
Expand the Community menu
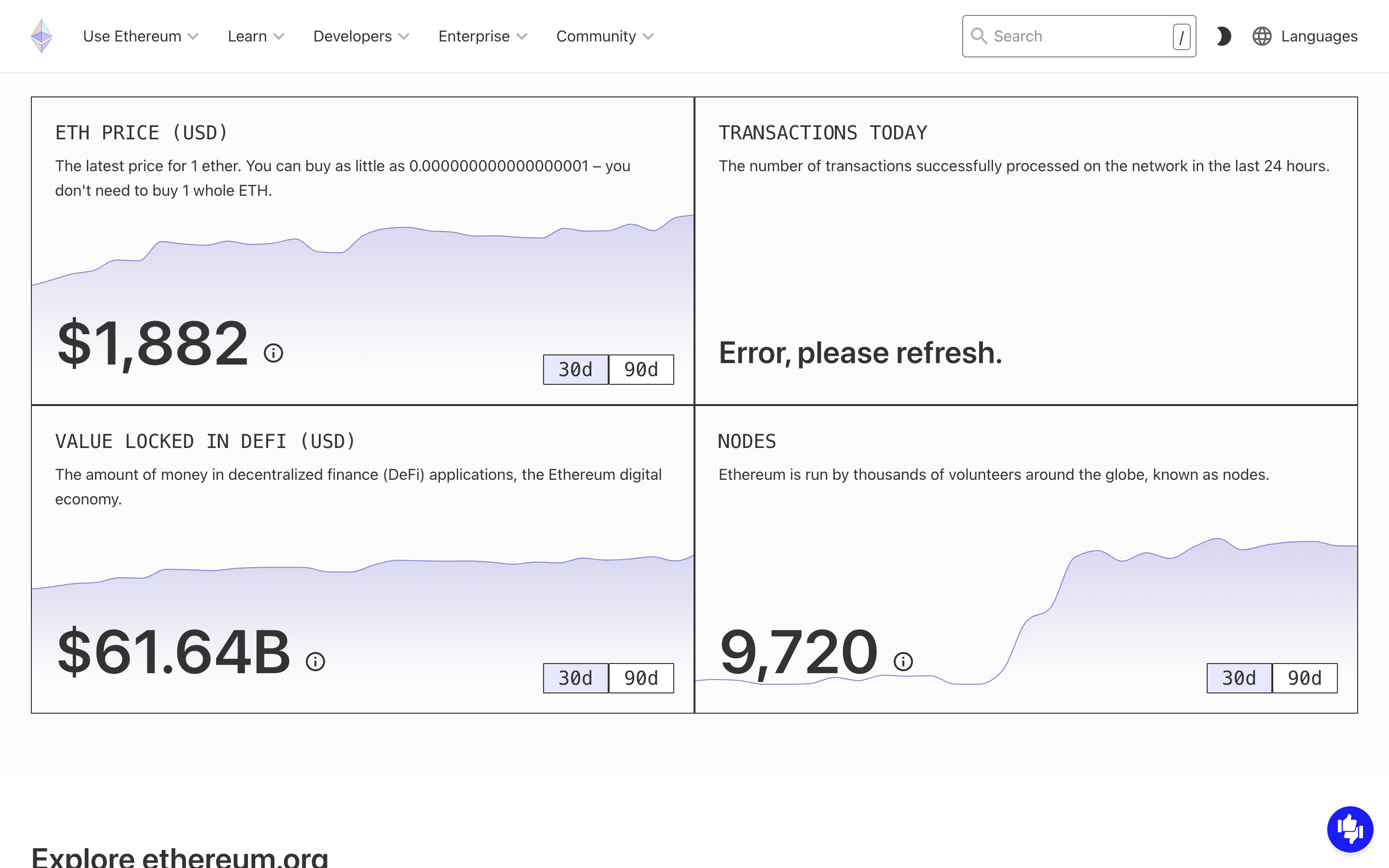coord(605,36)
